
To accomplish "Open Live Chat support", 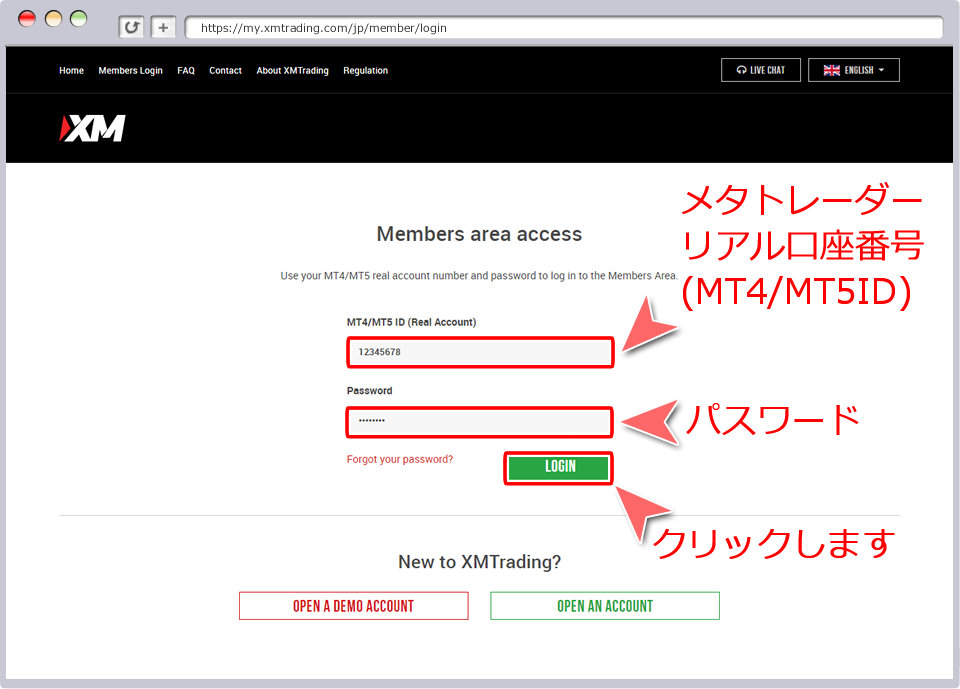I will point(760,70).
